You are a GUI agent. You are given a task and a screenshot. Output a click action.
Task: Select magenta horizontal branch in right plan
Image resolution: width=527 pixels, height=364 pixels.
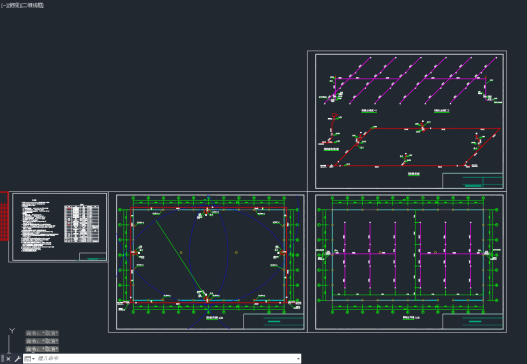coord(364,254)
